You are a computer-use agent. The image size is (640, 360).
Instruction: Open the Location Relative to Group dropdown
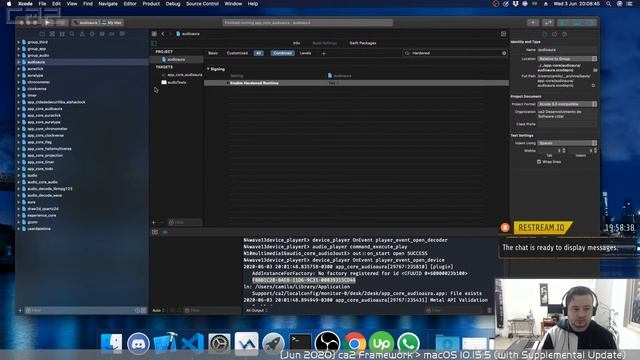click(x=567, y=59)
